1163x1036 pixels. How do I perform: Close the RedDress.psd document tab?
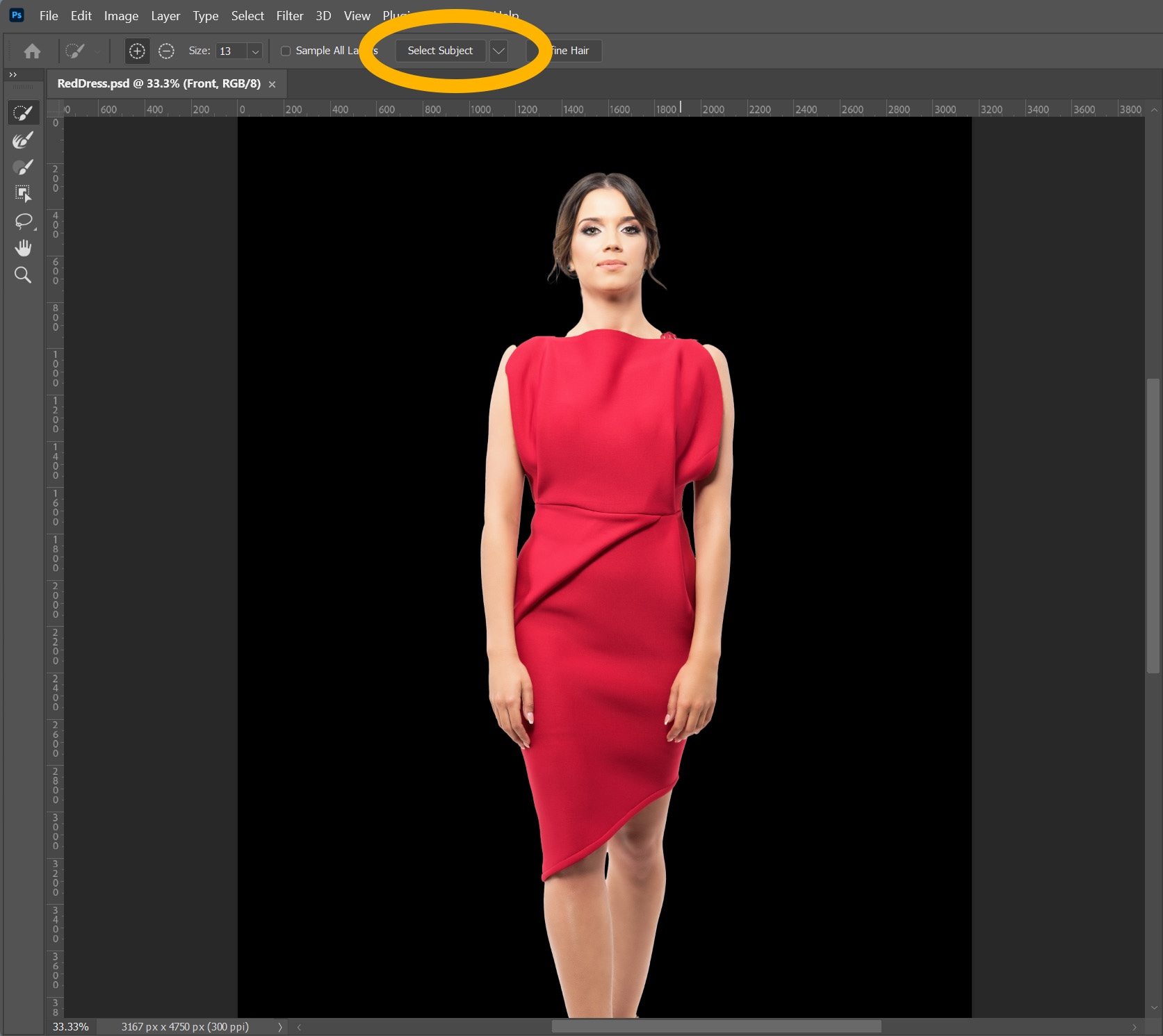[x=273, y=84]
